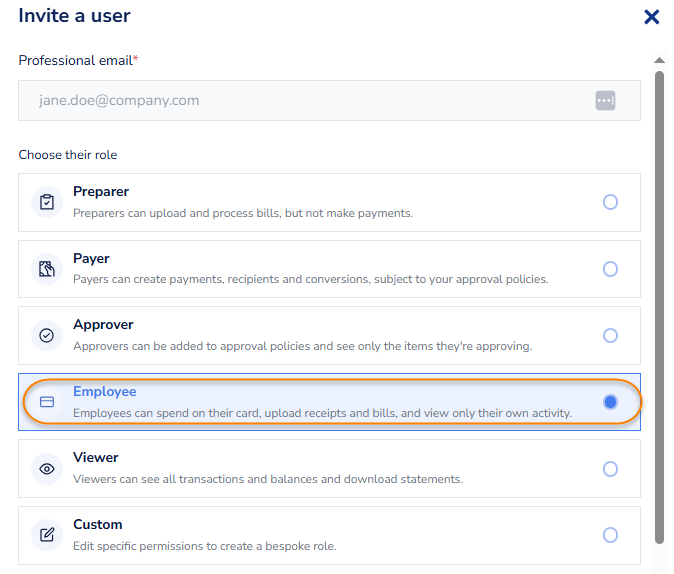
Task: Click the Payer role icon
Action: [46, 269]
